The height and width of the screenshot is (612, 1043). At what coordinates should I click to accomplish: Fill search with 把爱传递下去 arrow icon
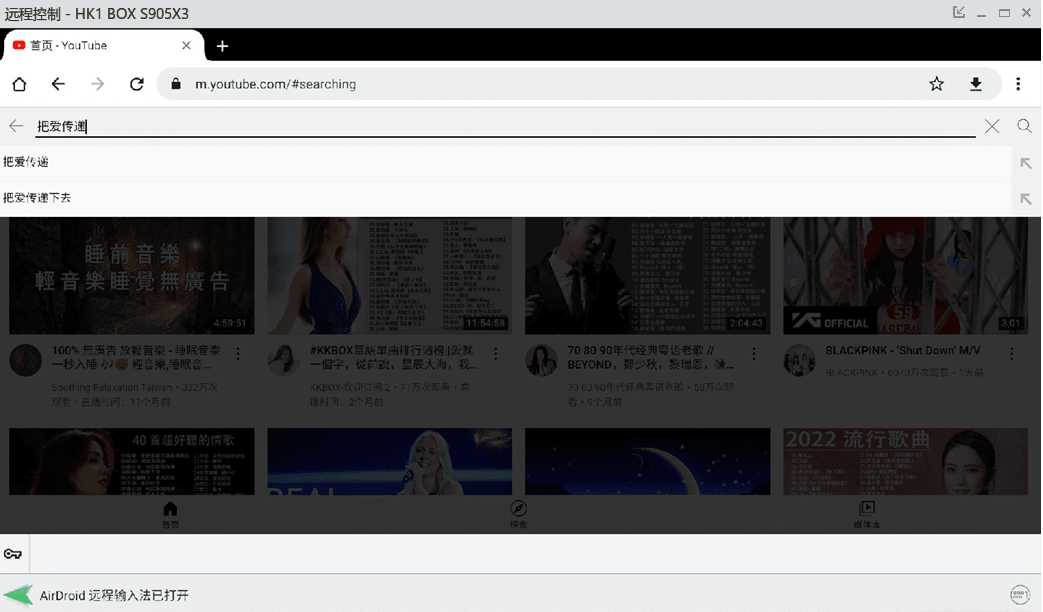click(1025, 199)
